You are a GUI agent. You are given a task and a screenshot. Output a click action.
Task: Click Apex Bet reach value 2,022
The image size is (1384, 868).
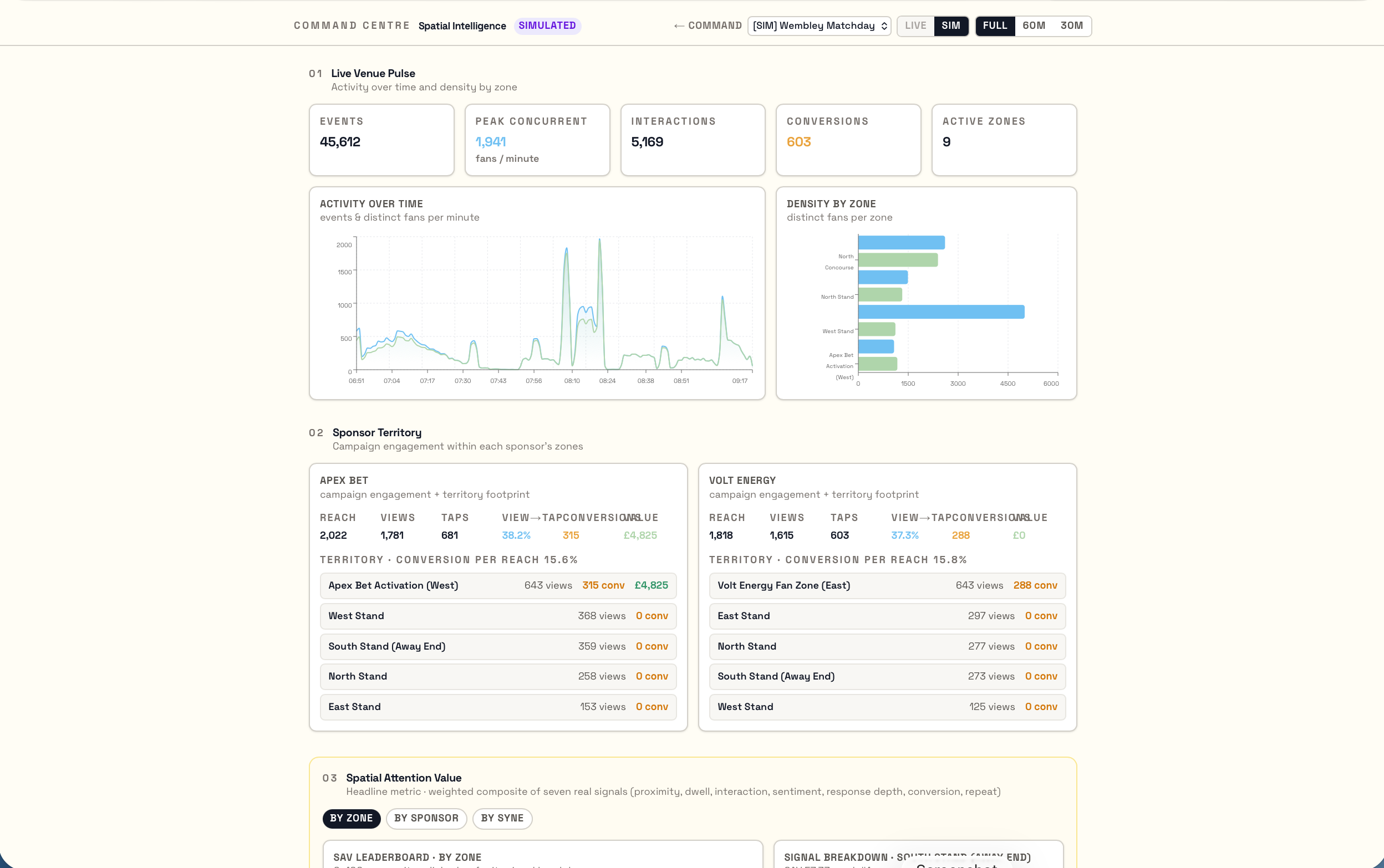tap(333, 535)
